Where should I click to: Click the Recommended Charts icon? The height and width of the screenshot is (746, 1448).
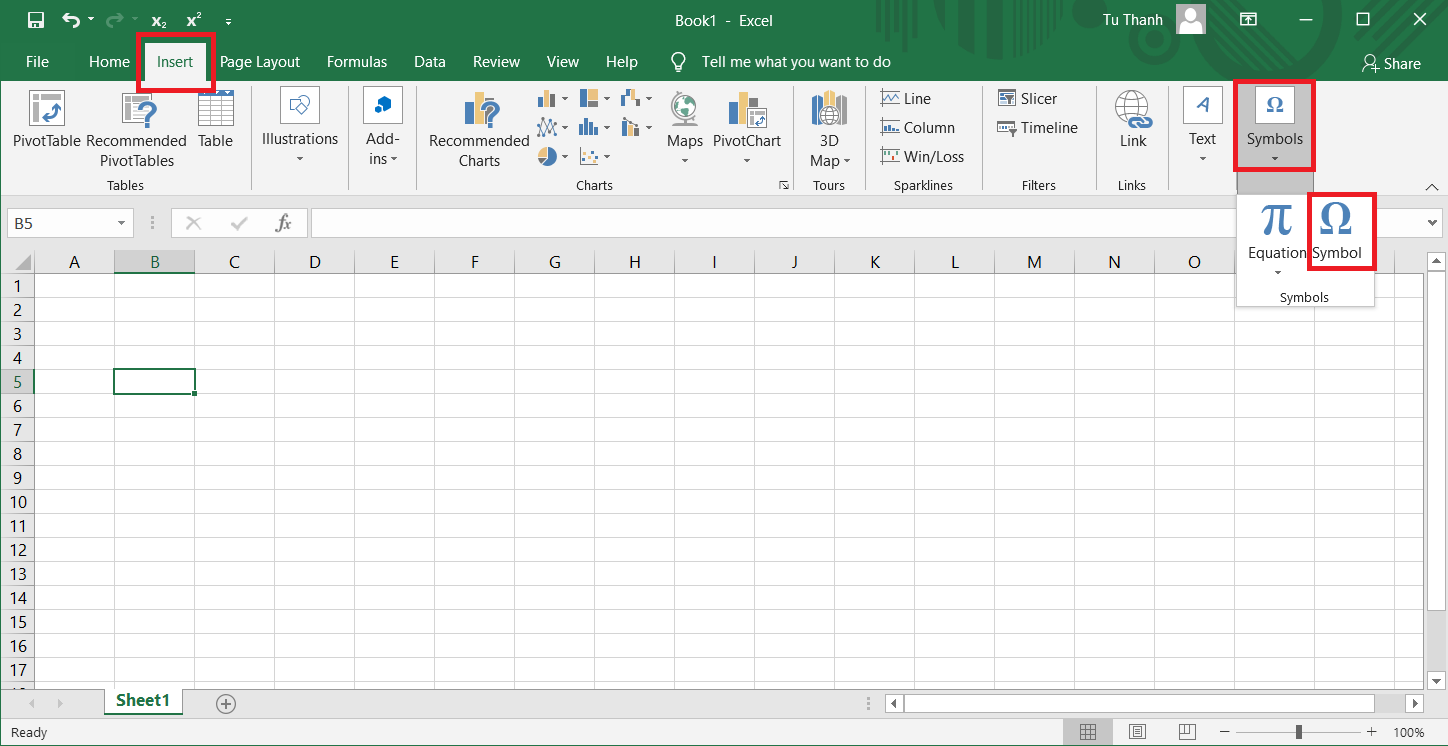[x=479, y=112]
